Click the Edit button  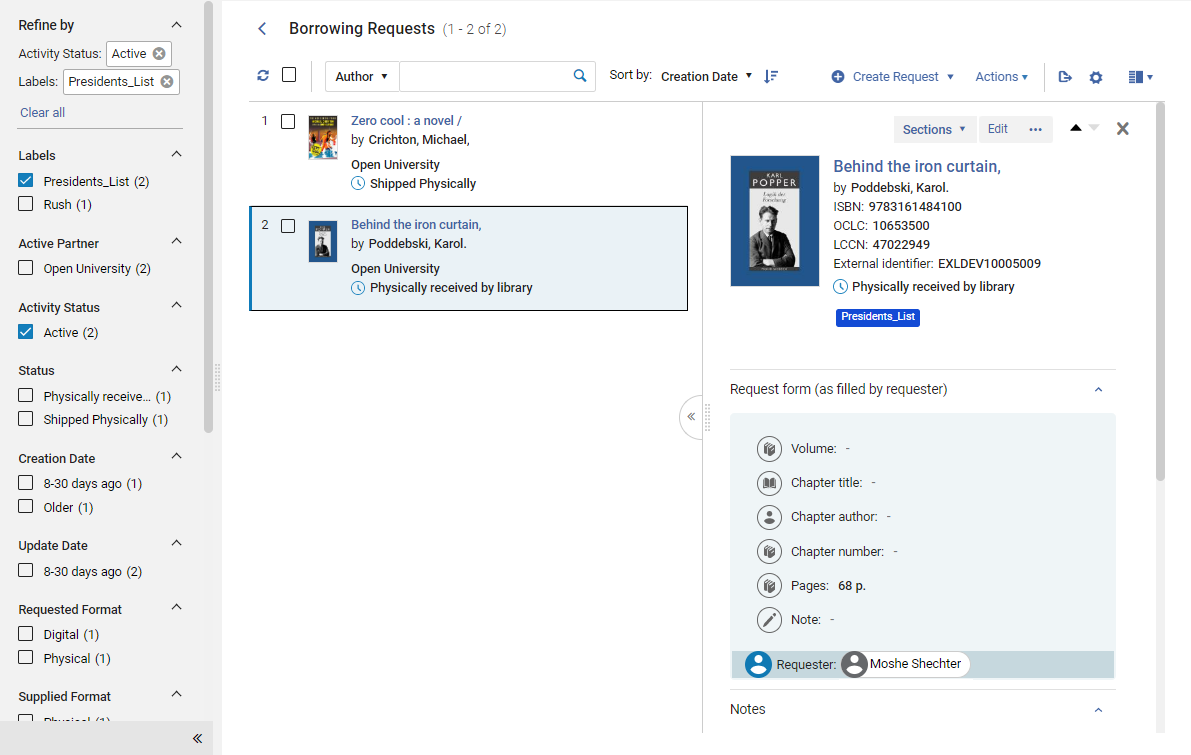pos(997,129)
